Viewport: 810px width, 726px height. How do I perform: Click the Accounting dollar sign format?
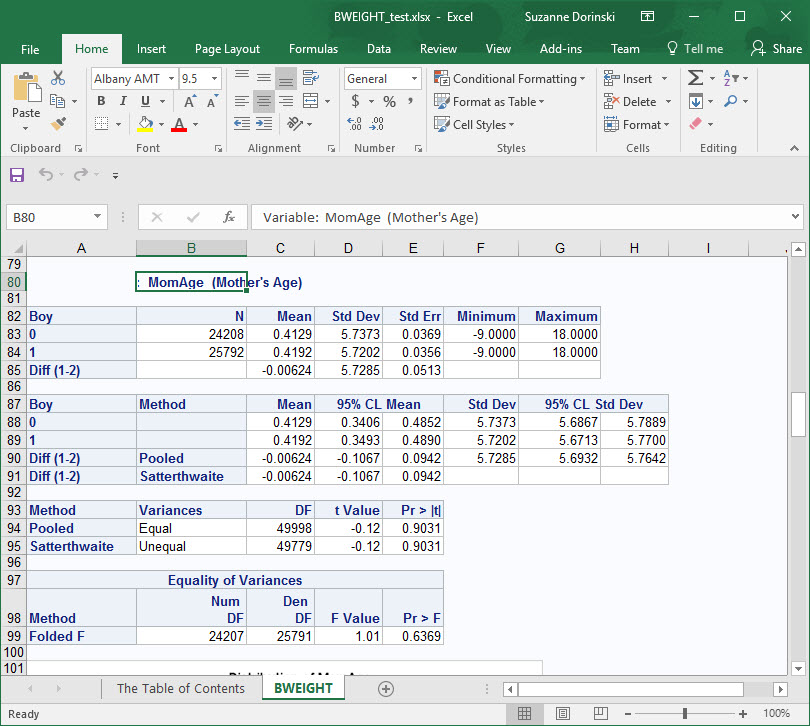click(356, 102)
